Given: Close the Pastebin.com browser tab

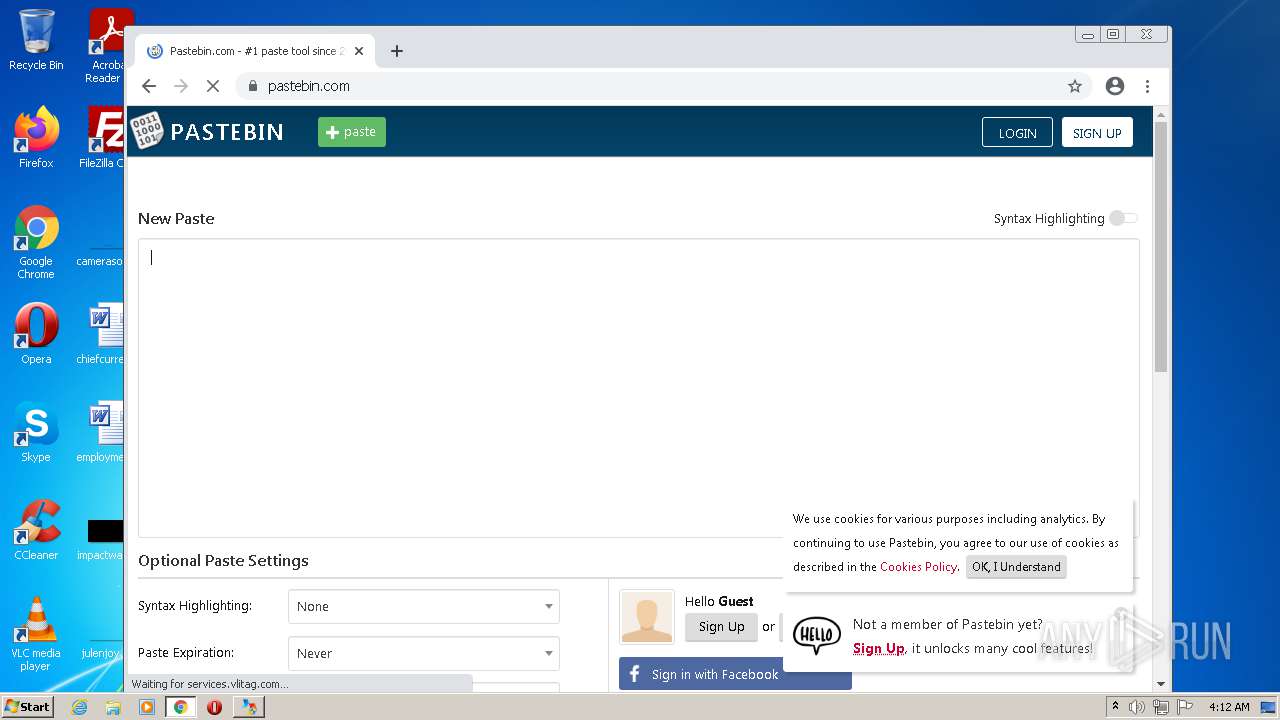Looking at the screenshot, I should pyautogui.click(x=359, y=51).
